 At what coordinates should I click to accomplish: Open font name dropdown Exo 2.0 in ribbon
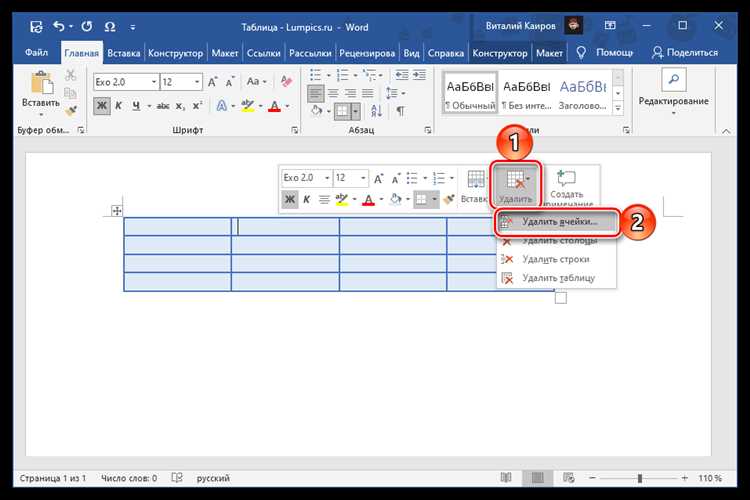(154, 82)
